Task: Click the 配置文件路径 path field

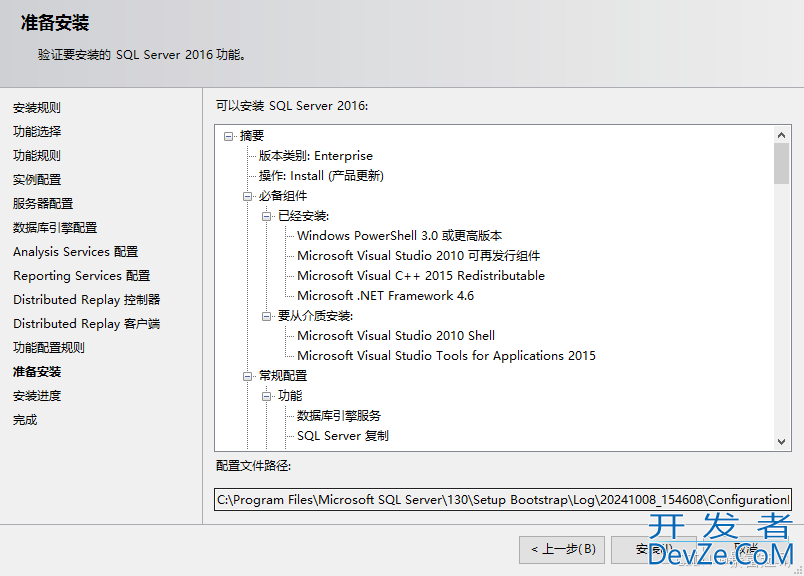Action: (x=502, y=500)
